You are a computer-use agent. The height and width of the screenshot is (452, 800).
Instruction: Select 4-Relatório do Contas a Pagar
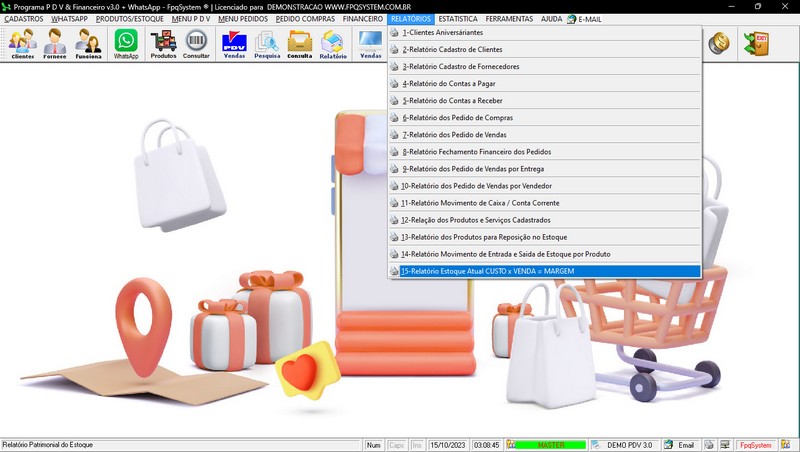click(x=544, y=84)
